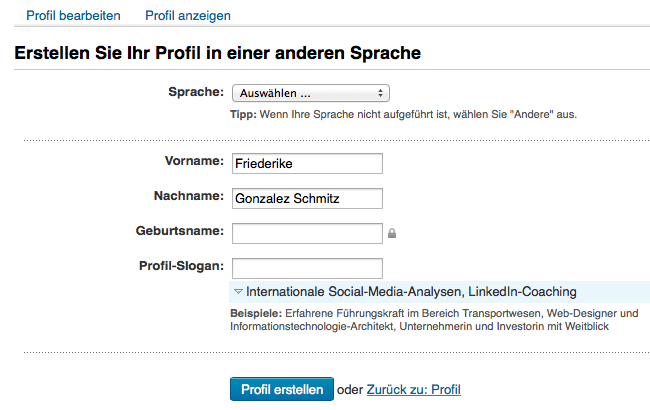Click the Tipp text about Andere language
This screenshot has width=650, height=410.
(403, 114)
